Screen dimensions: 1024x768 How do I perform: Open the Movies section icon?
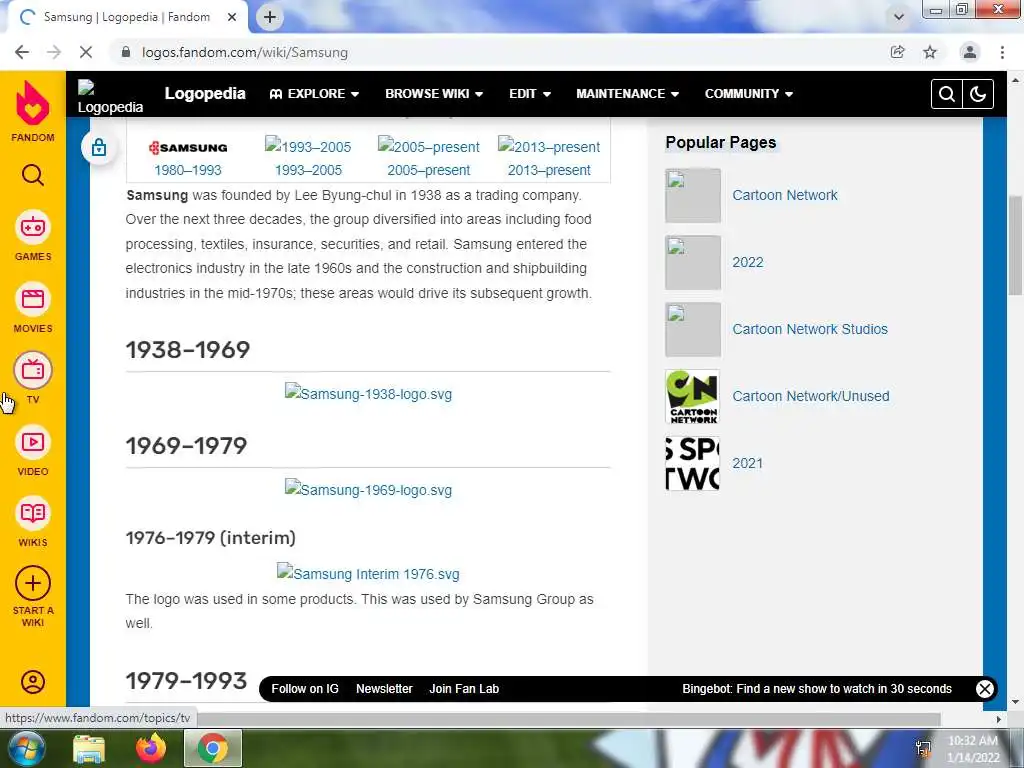[33, 299]
